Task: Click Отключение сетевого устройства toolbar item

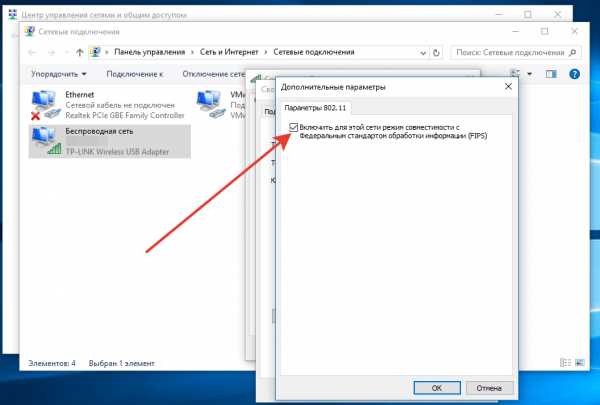Action: 214,74
